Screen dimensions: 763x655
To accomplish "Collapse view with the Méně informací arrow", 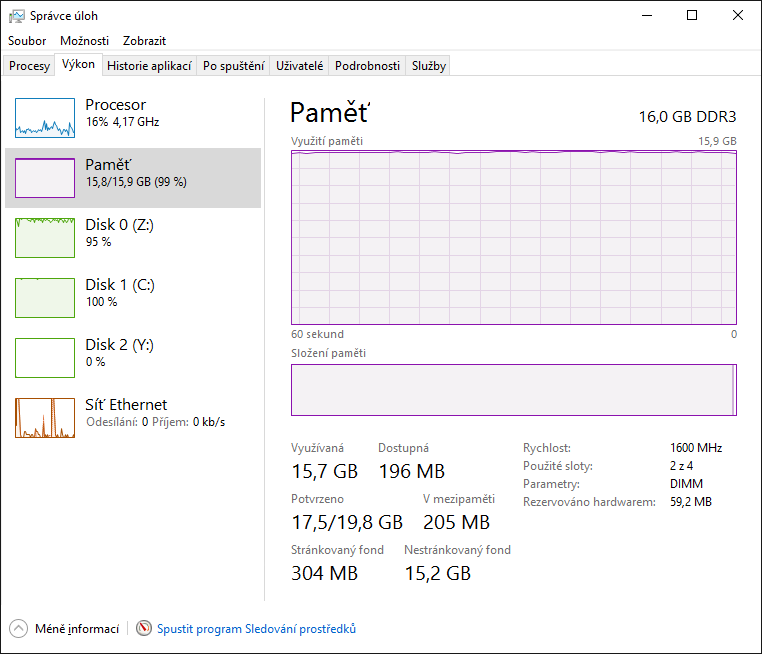I will coord(19,629).
